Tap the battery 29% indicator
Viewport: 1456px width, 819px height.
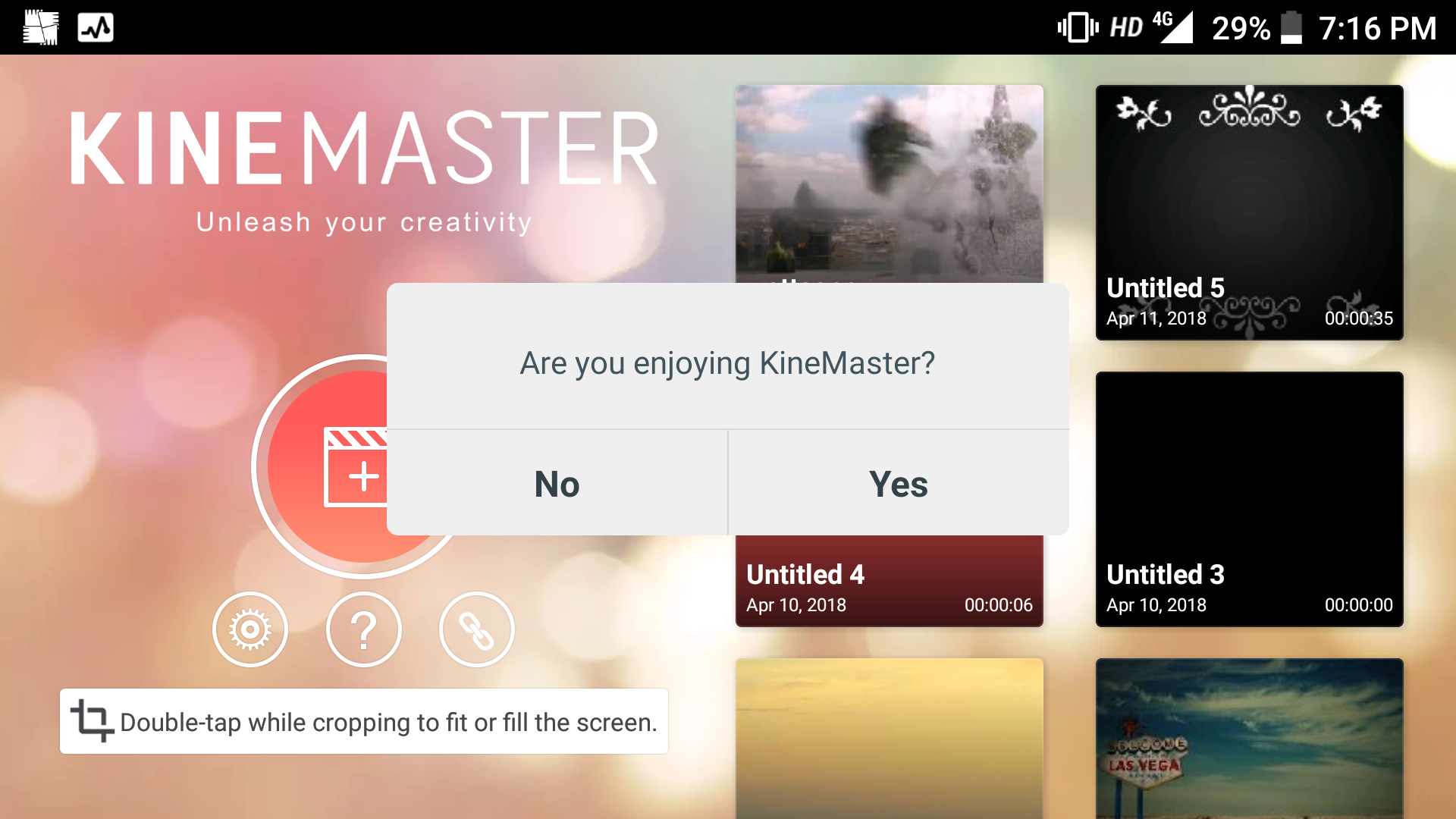point(1257,28)
